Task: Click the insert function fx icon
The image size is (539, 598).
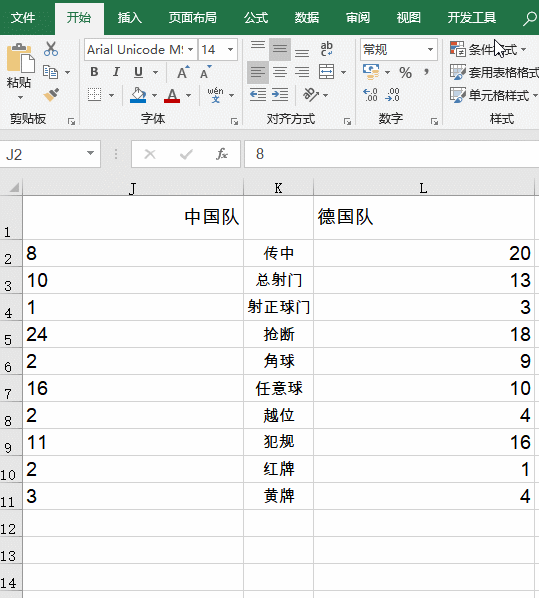Action: pos(222,154)
